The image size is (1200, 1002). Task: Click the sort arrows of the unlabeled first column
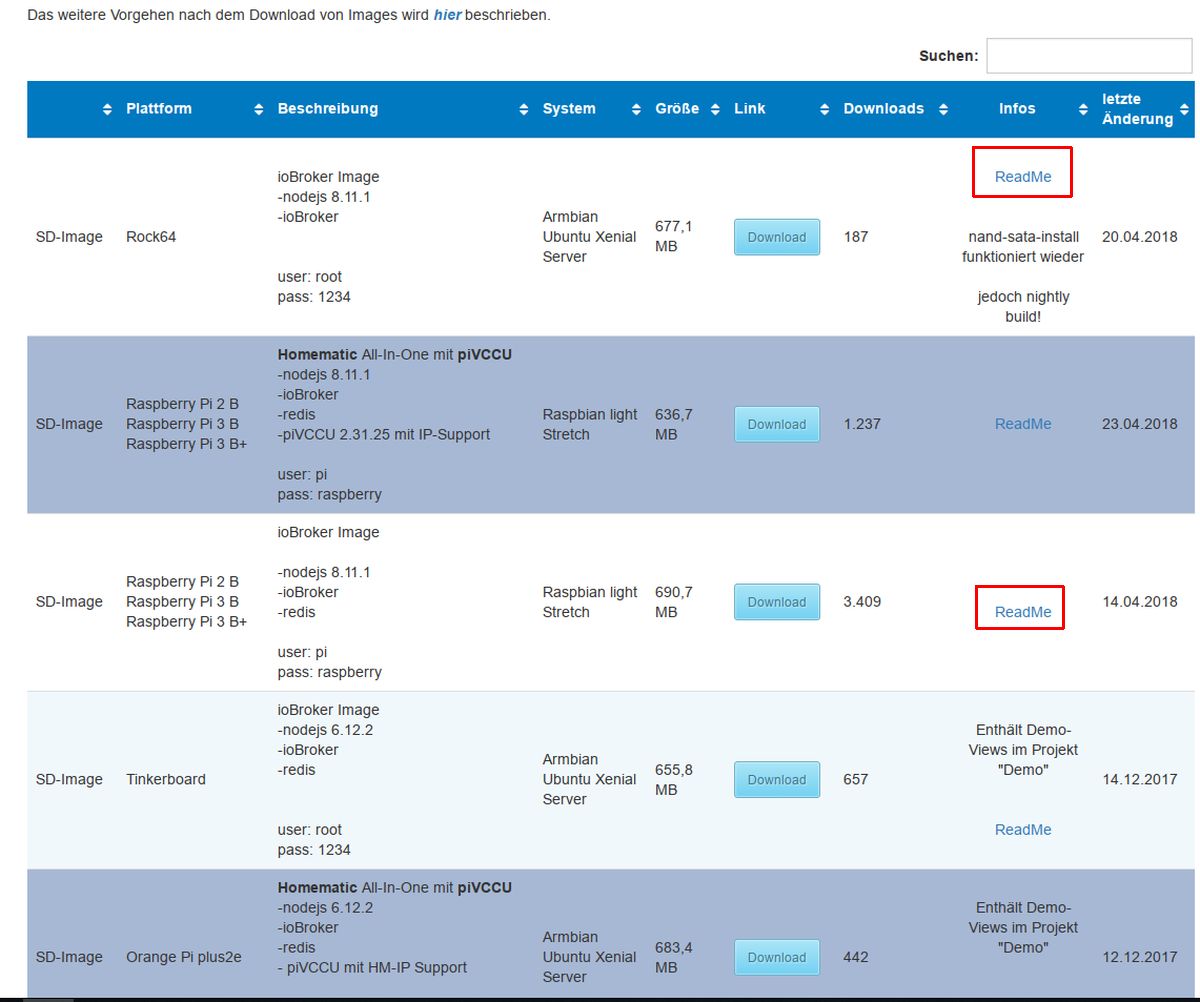[x=107, y=109]
